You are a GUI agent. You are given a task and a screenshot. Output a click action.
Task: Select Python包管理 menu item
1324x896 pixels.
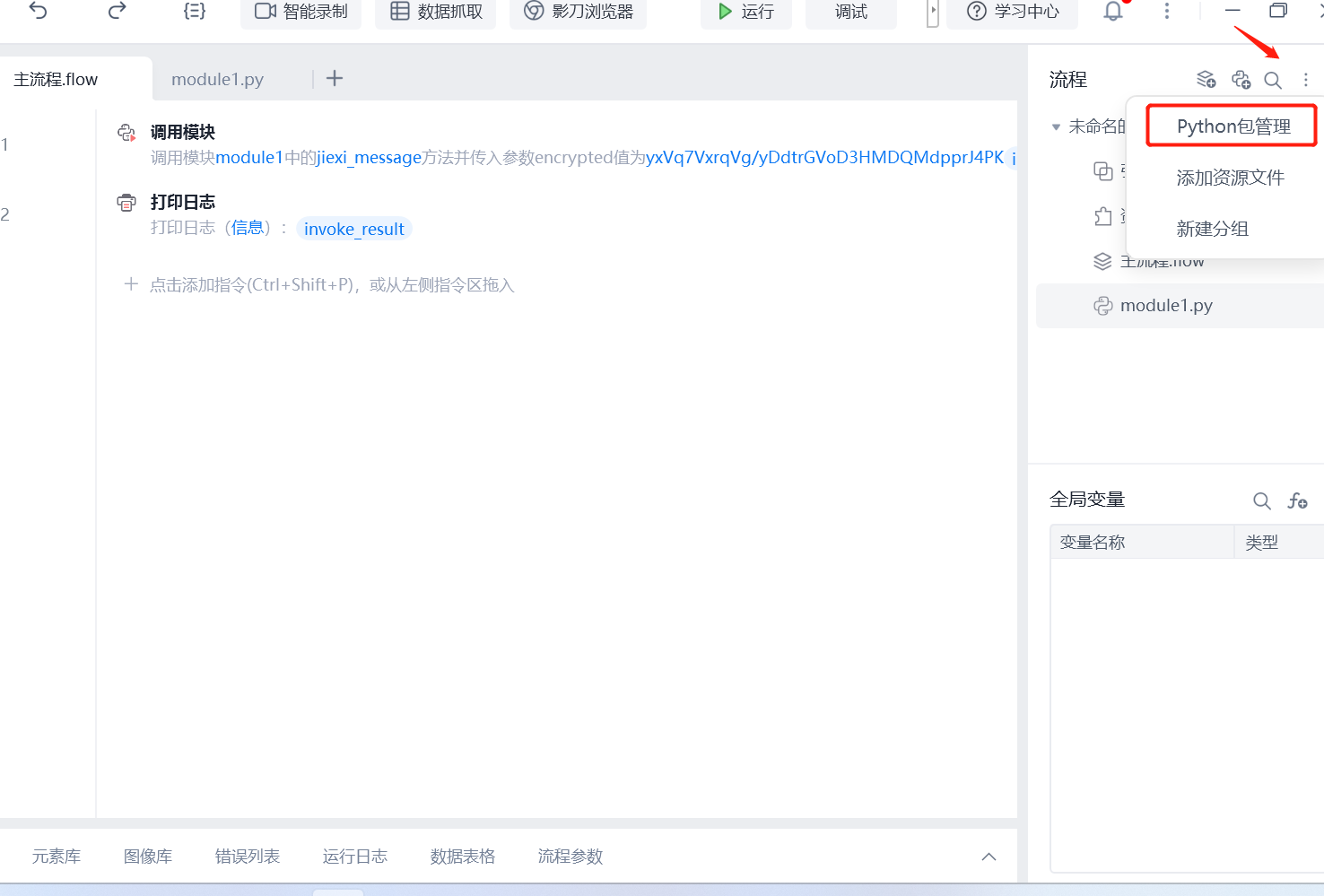tap(1233, 126)
